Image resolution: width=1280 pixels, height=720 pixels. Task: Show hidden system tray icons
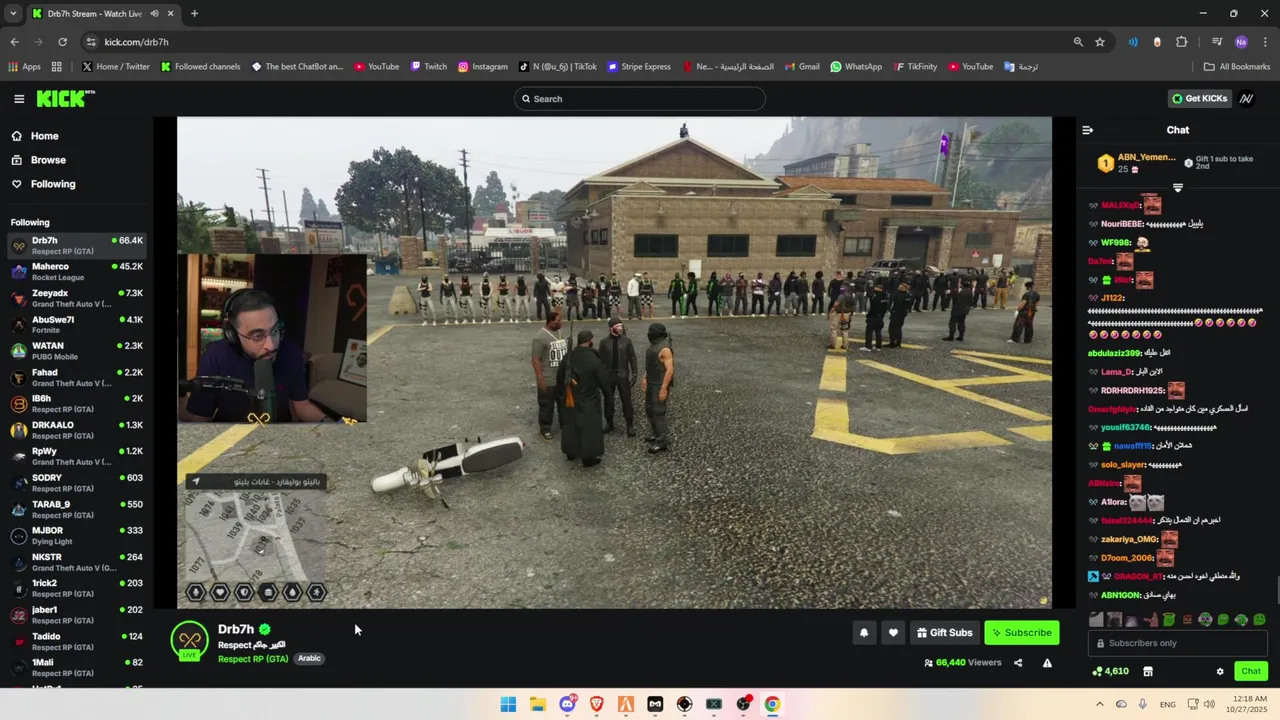(x=1099, y=704)
